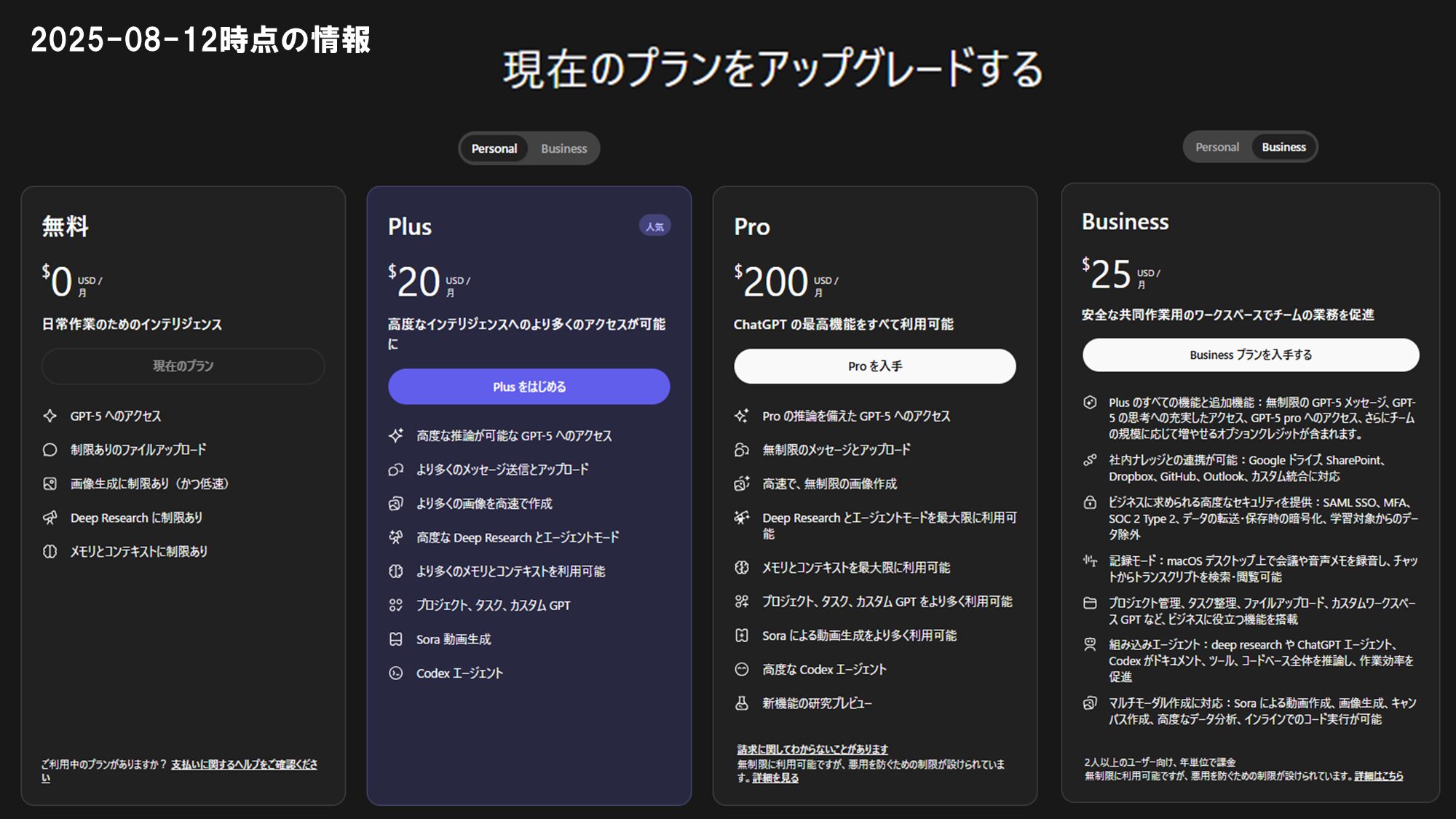This screenshot has width=1456, height=819.
Task: Open the 支払いに関するヘルプ link
Action: pyautogui.click(x=244, y=764)
